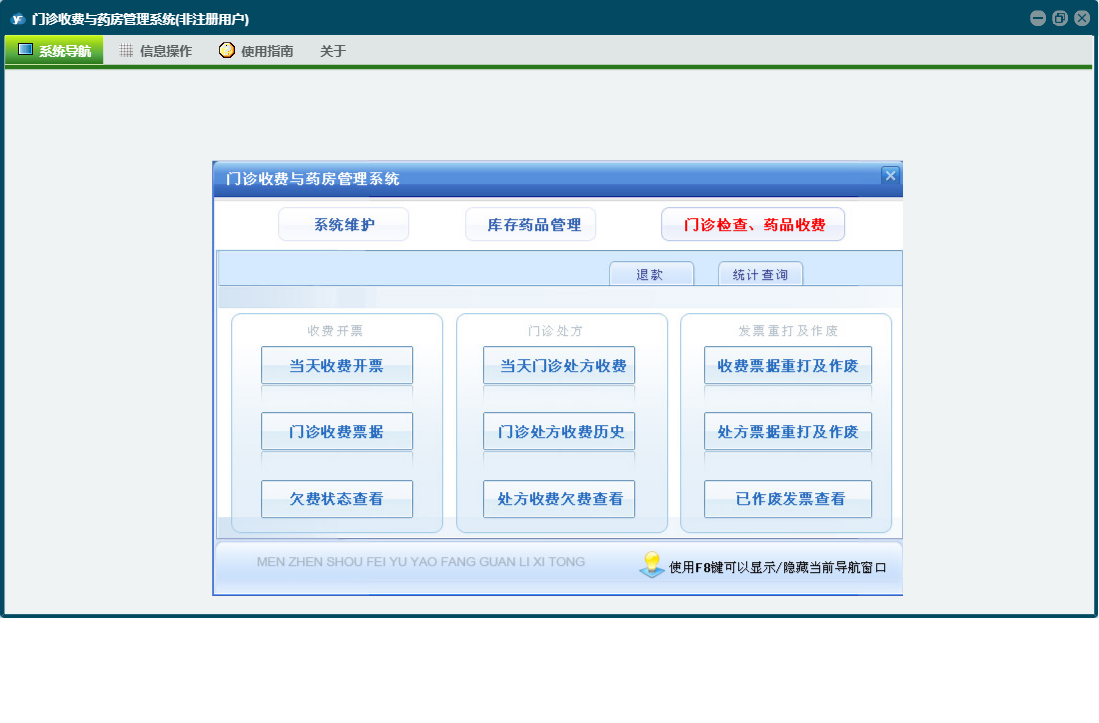Open 门诊处方收费历史

tap(559, 431)
